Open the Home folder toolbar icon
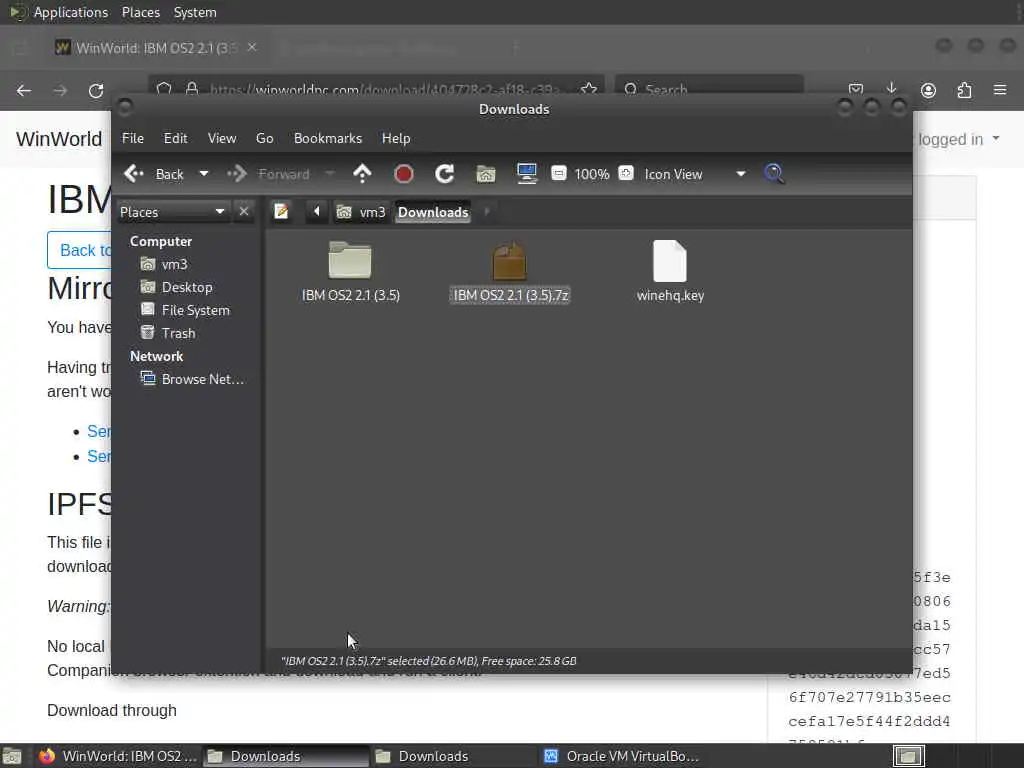The height and width of the screenshot is (768, 1024). (486, 174)
